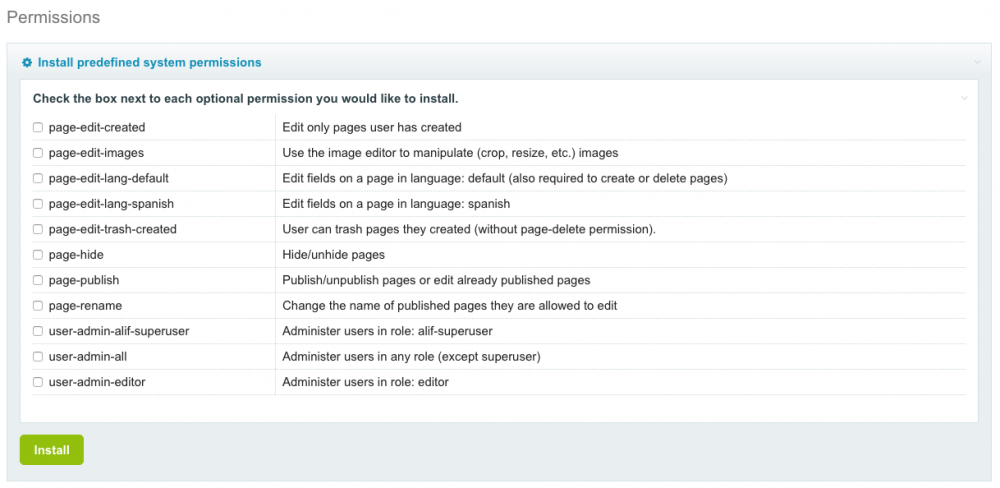Viewport: 1000px width, 488px height.
Task: Collapse Install predefined system permissions header
Action: (x=149, y=63)
